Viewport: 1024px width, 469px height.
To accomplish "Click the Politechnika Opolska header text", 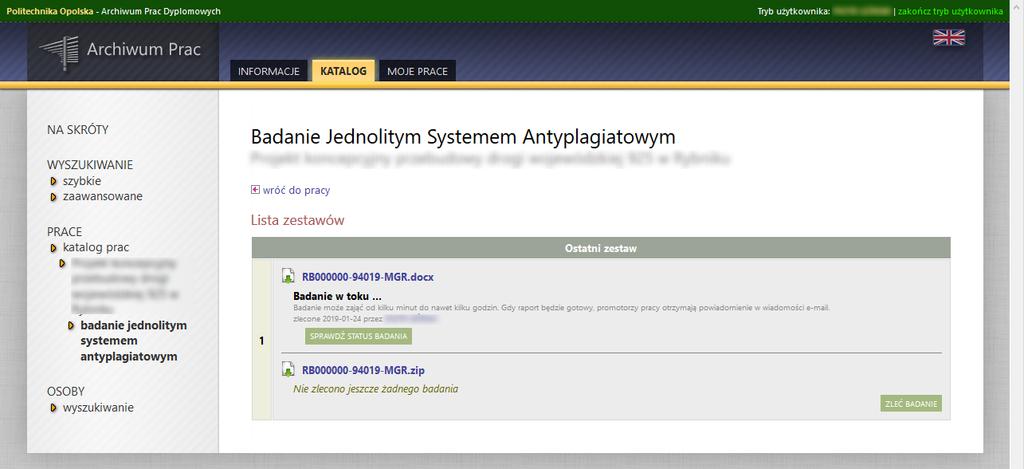I will (50, 11).
